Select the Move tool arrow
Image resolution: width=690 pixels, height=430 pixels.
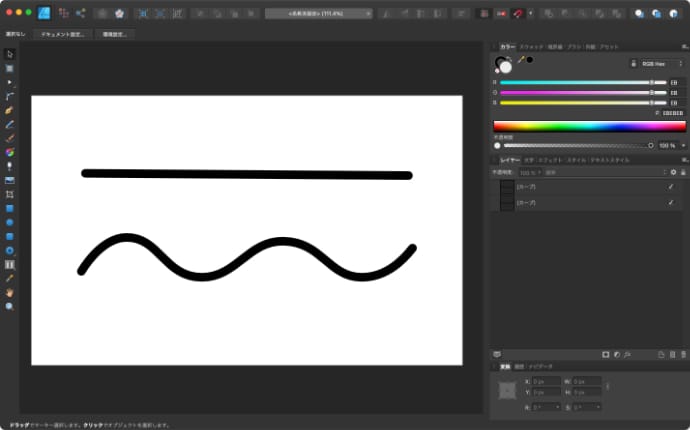pos(10,53)
